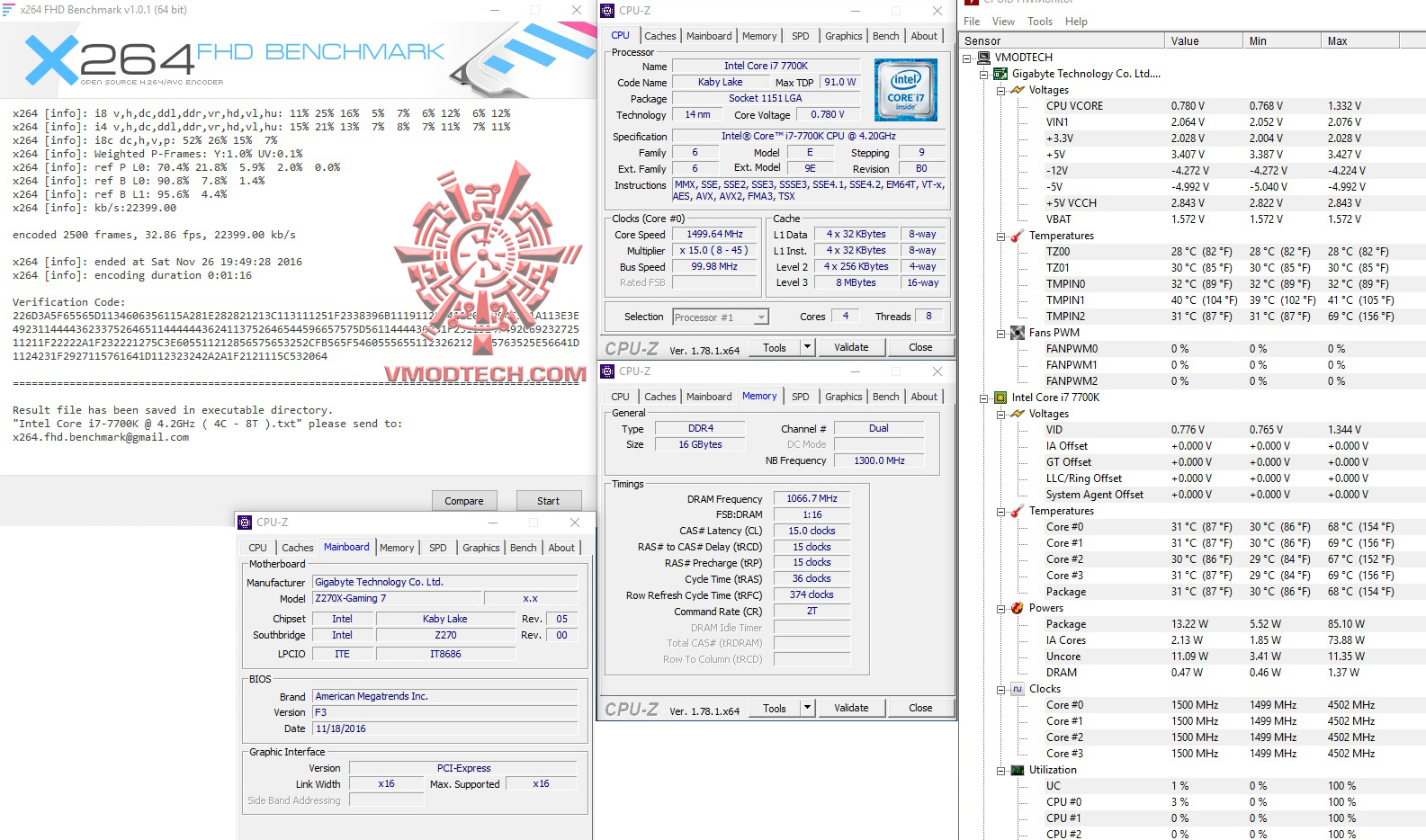Click the Fans PWM fan icon

(x=1018, y=333)
